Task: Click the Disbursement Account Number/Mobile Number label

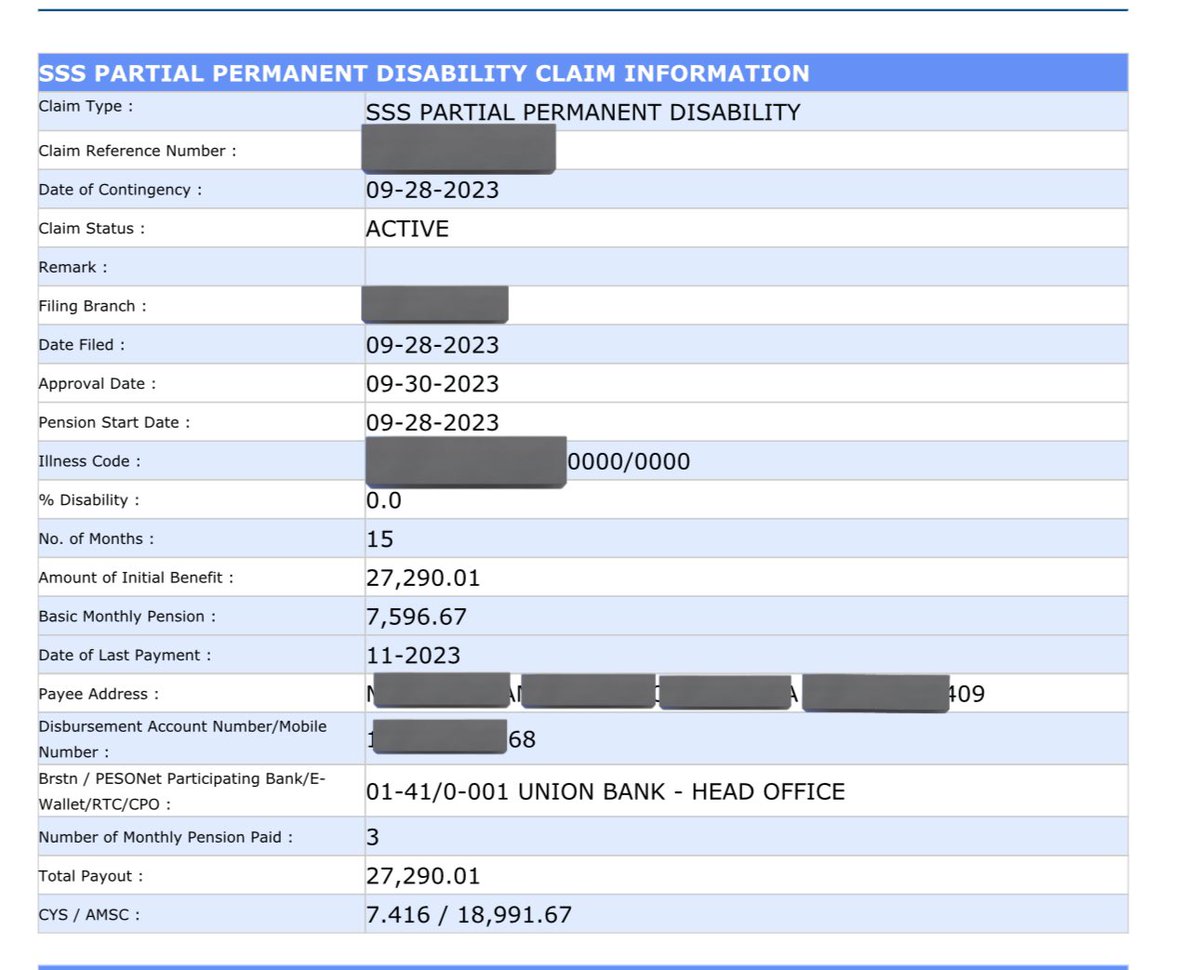Action: point(183,739)
